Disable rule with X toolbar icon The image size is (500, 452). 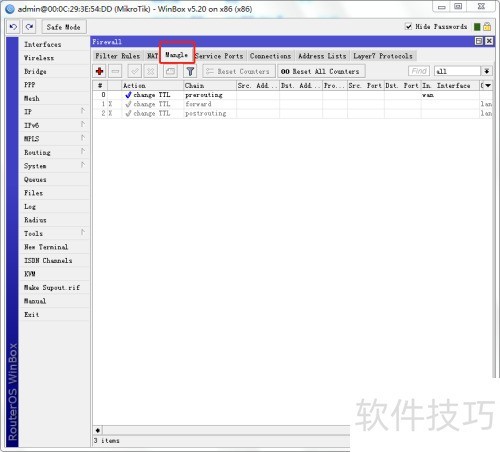click(x=151, y=71)
